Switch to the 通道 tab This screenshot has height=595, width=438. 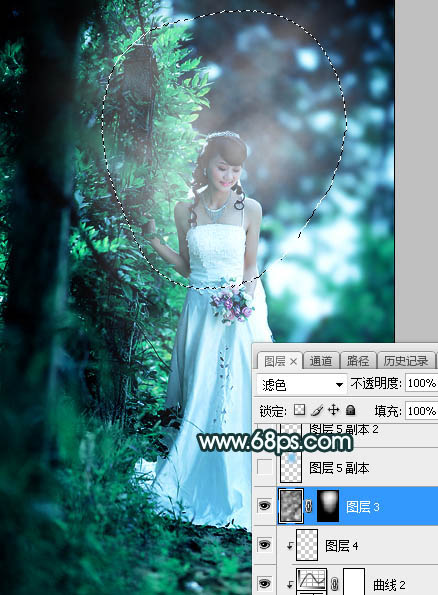321,360
